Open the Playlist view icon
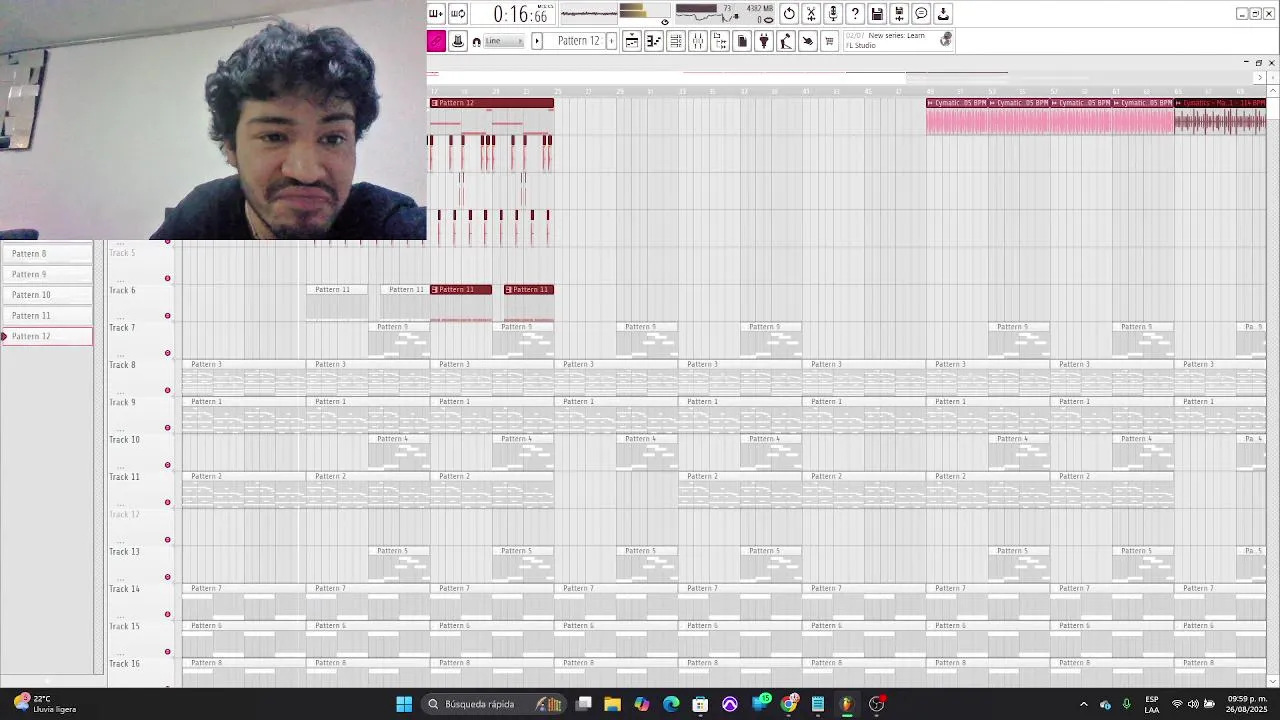1280x720 pixels. coord(631,41)
